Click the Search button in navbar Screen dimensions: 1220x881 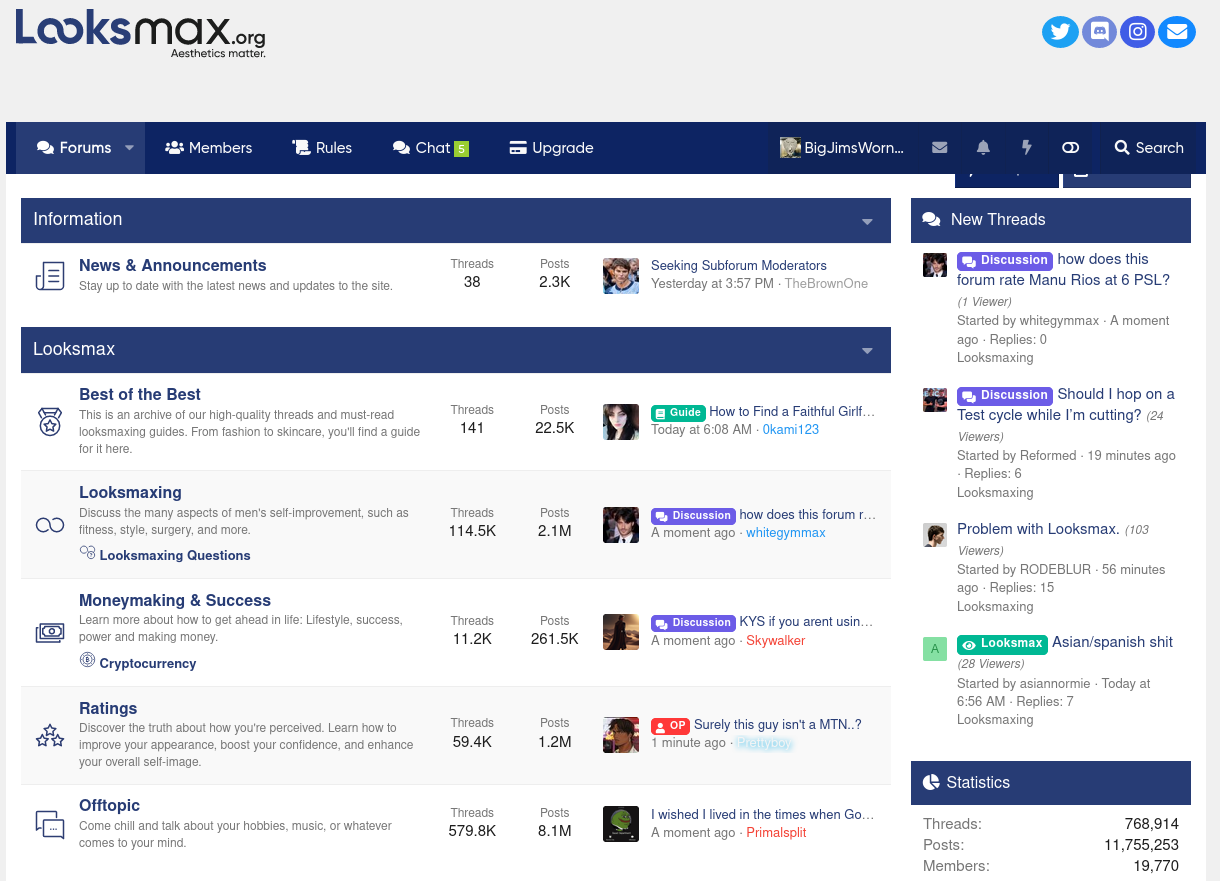(1149, 148)
